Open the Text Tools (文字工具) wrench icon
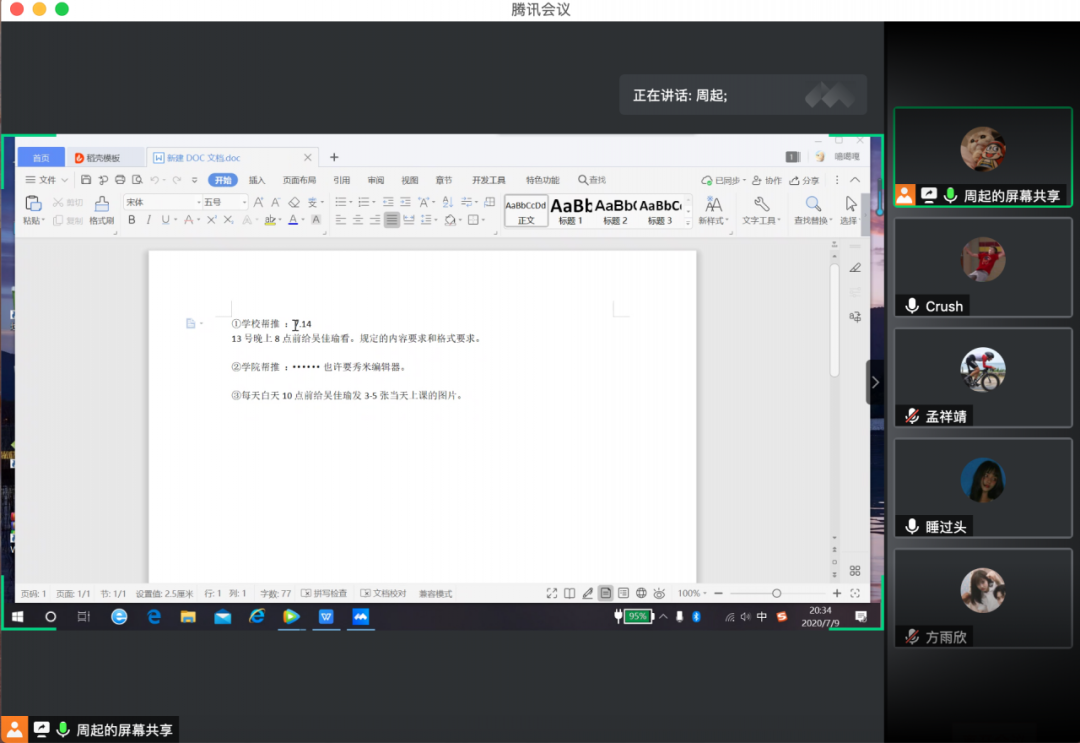 click(x=760, y=204)
